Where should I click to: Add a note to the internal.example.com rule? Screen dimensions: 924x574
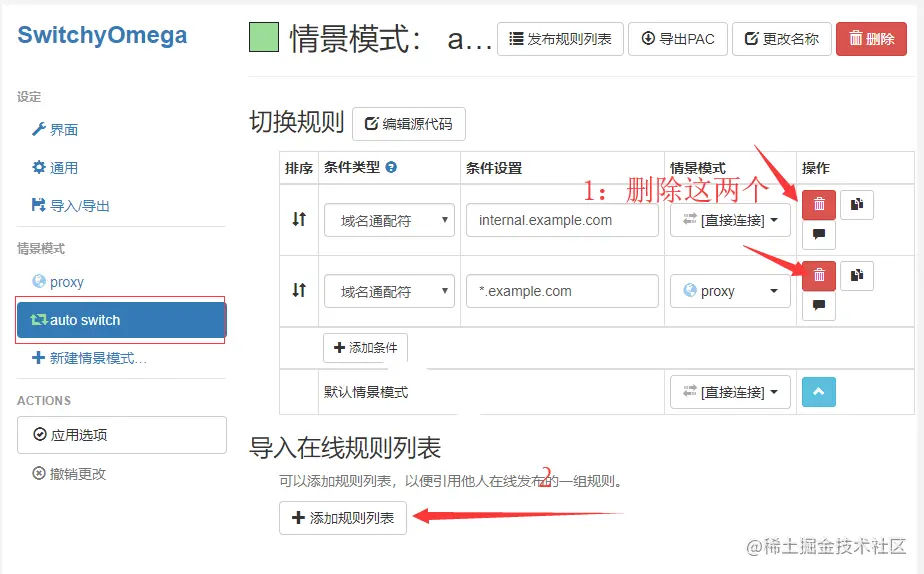(819, 235)
